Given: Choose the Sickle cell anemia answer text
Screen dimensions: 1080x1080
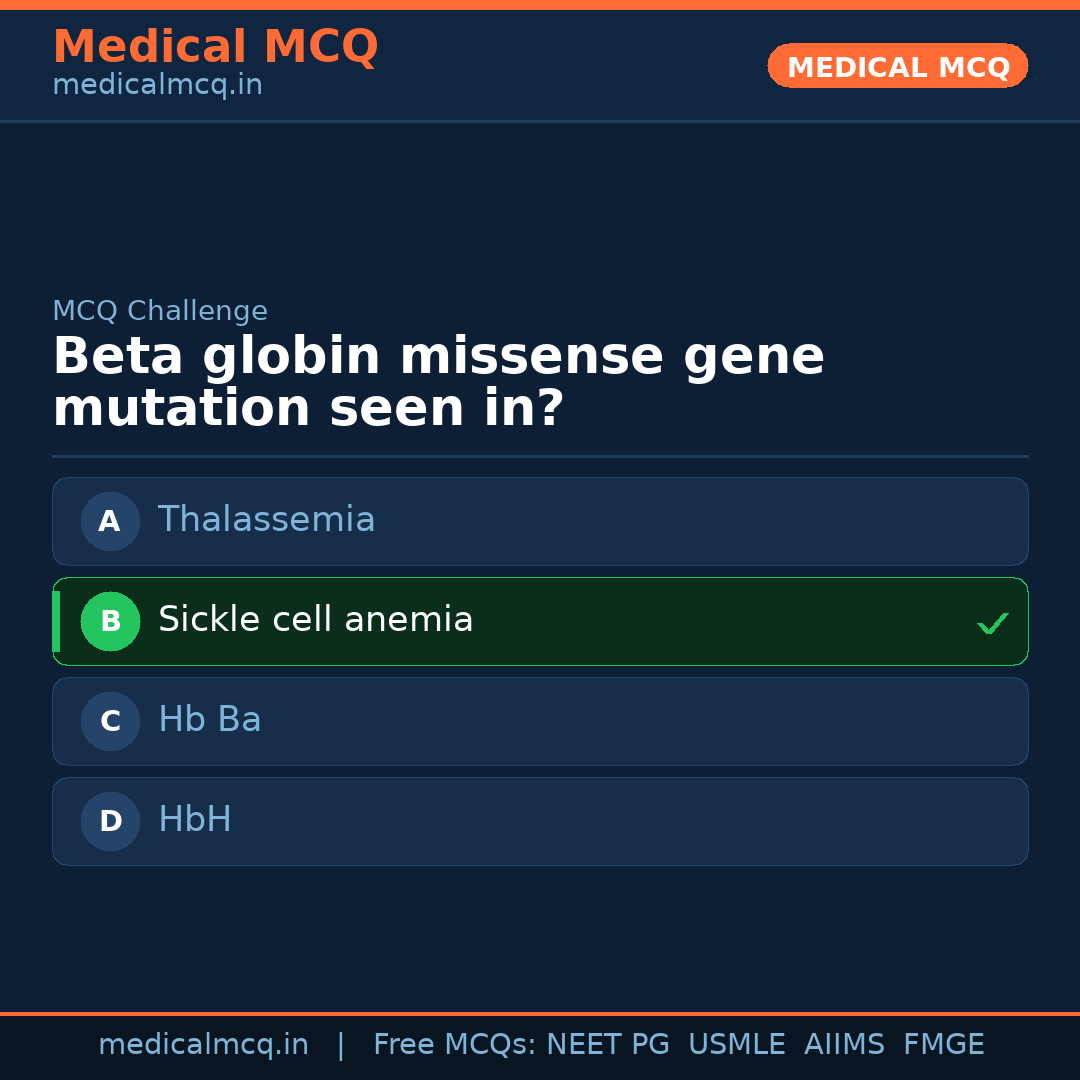Looking at the screenshot, I should click(315, 620).
